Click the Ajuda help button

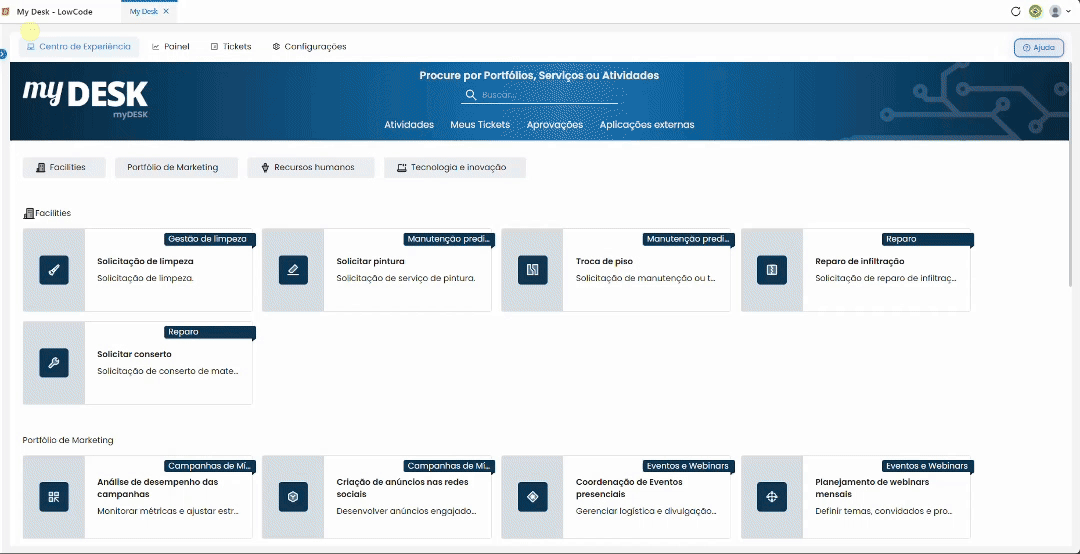tap(1039, 48)
